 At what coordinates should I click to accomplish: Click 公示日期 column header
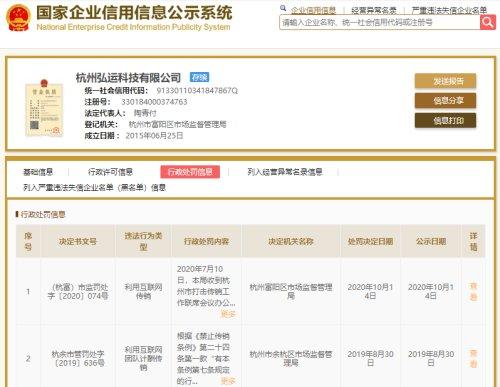click(x=431, y=241)
